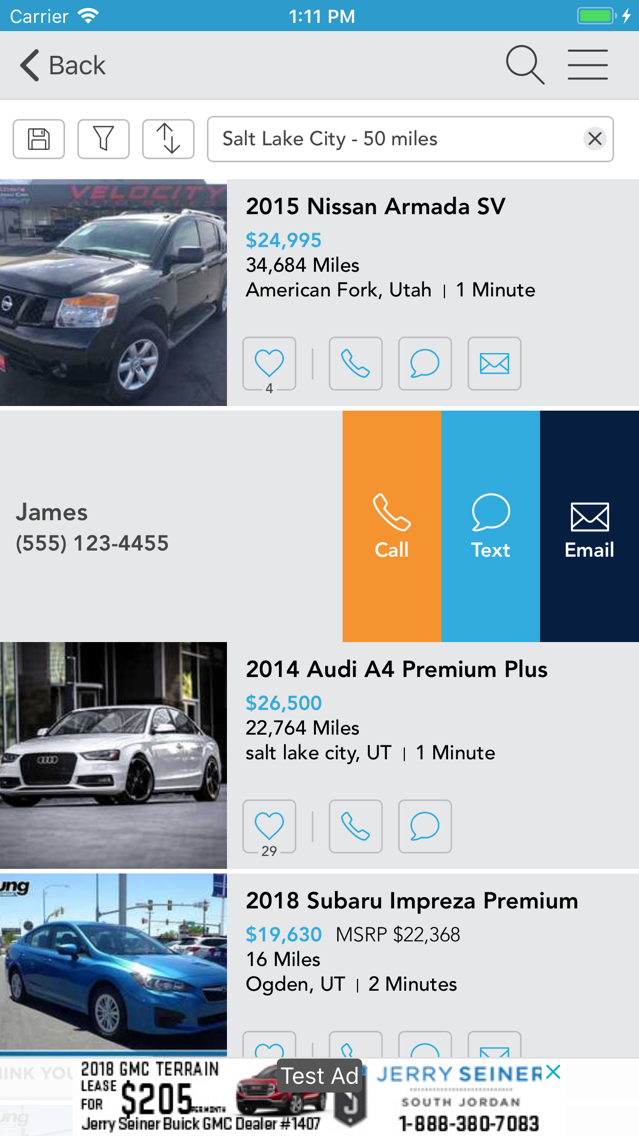
Task: Select the American Fork, Utah location
Action: point(338,290)
